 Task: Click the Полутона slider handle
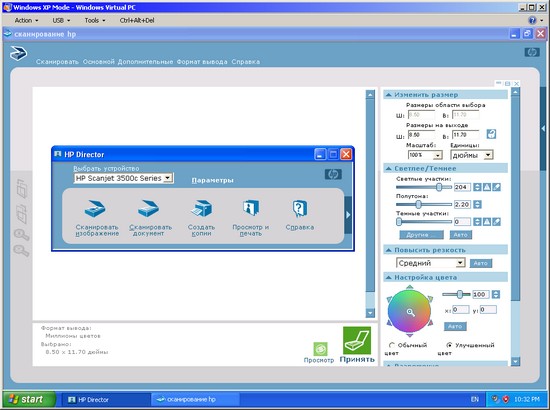coord(418,204)
